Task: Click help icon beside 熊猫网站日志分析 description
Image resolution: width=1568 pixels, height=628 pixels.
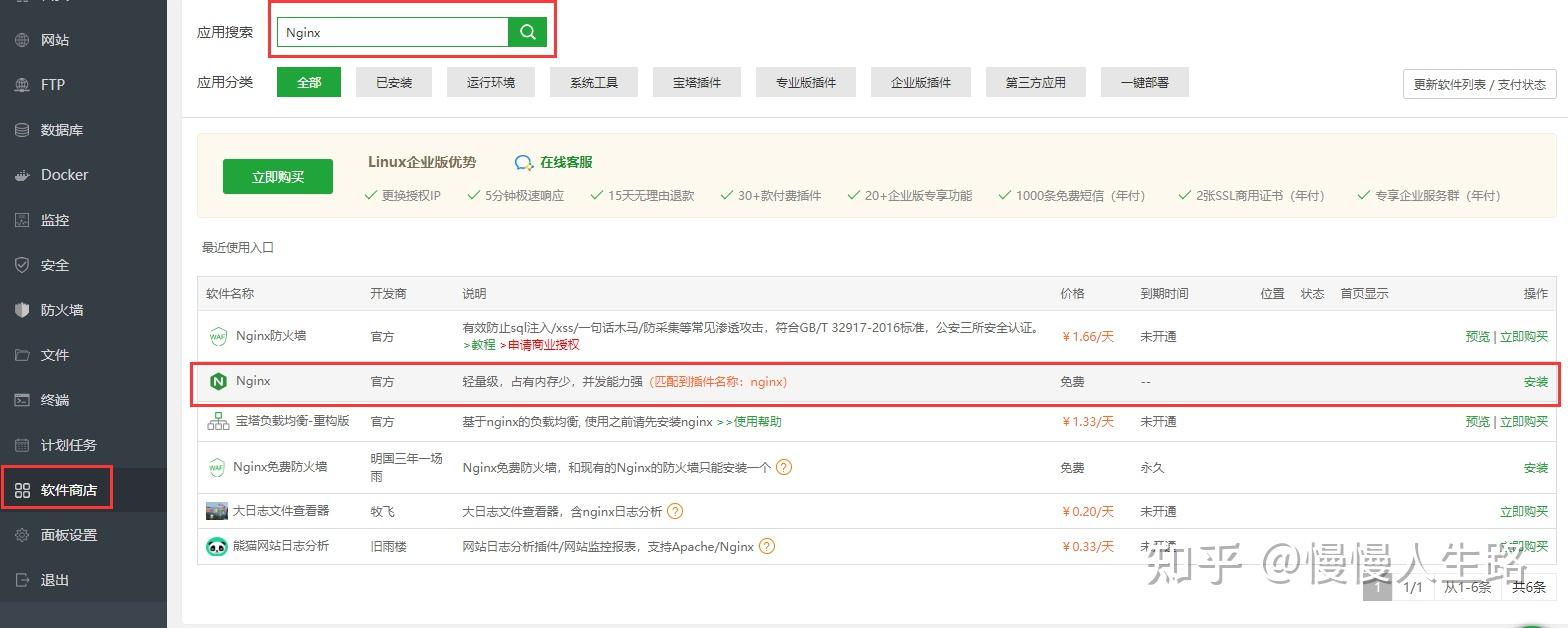Action: point(767,546)
